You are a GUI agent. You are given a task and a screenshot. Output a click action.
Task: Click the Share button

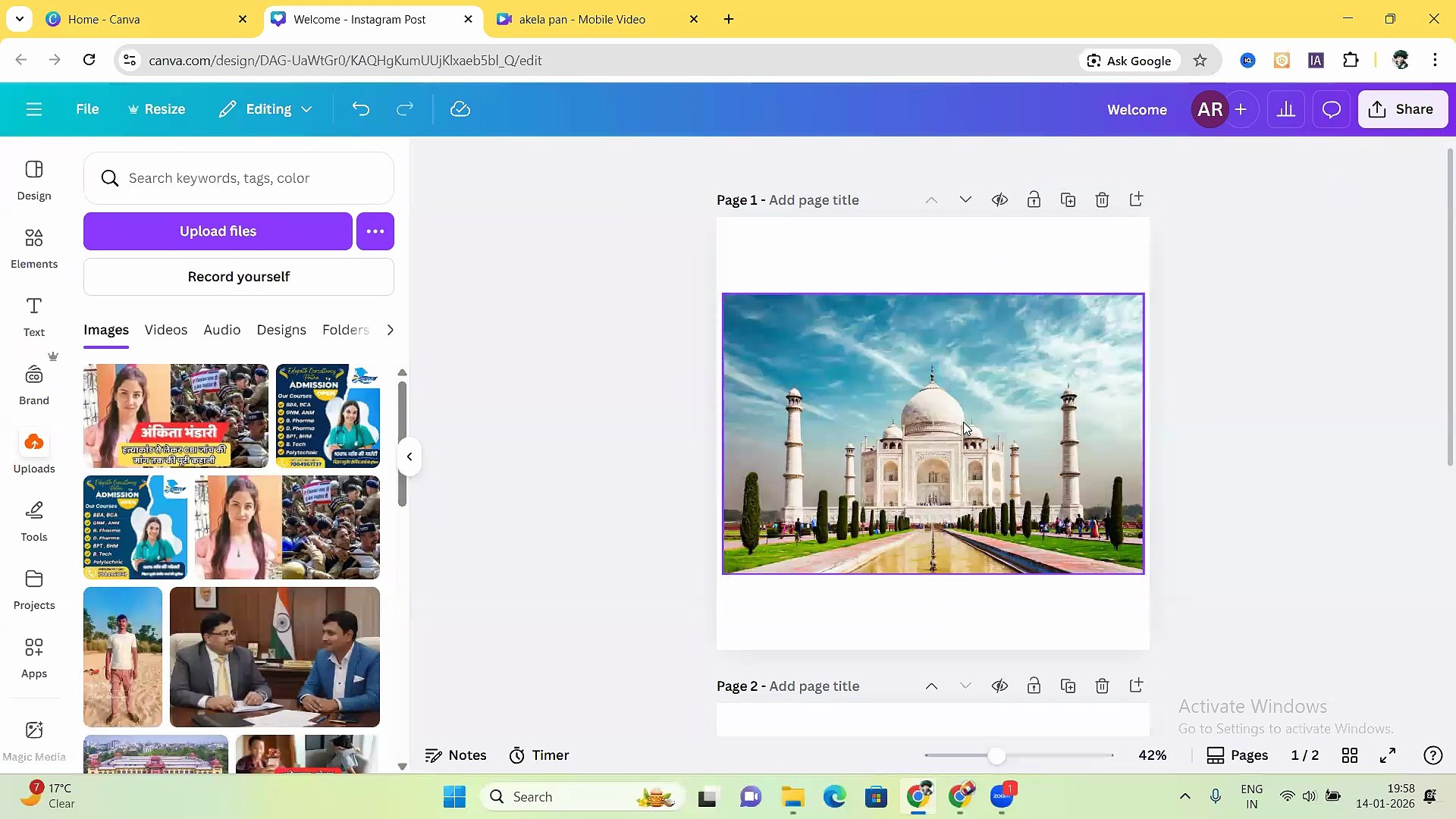click(1402, 108)
